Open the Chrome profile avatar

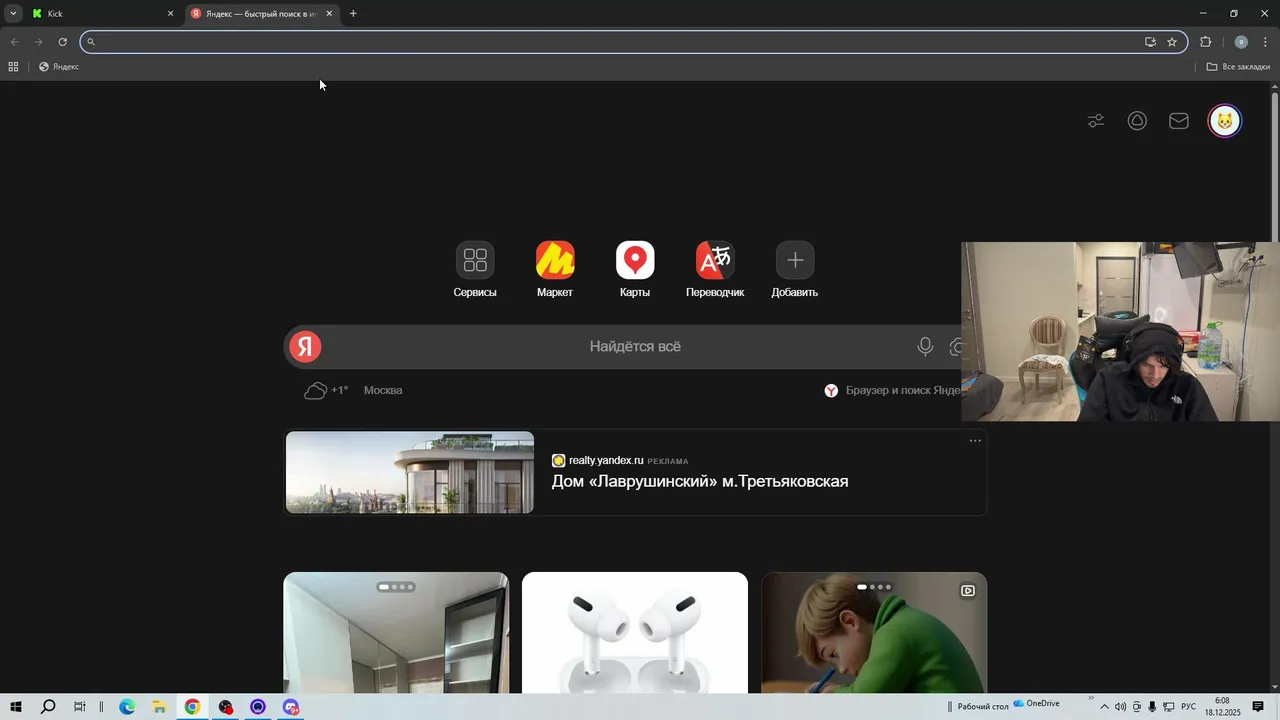coord(1241,42)
